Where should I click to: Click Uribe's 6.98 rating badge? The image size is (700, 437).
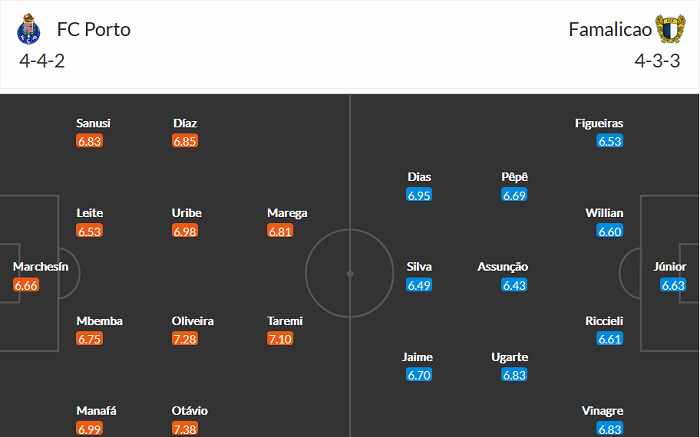point(185,231)
